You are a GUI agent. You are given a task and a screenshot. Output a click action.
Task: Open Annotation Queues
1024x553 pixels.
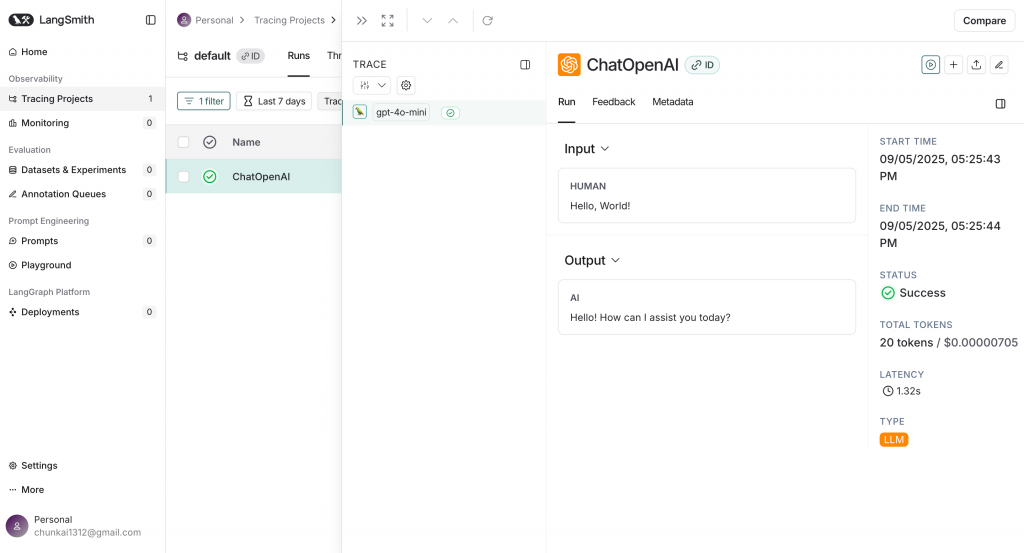(x=82, y=194)
